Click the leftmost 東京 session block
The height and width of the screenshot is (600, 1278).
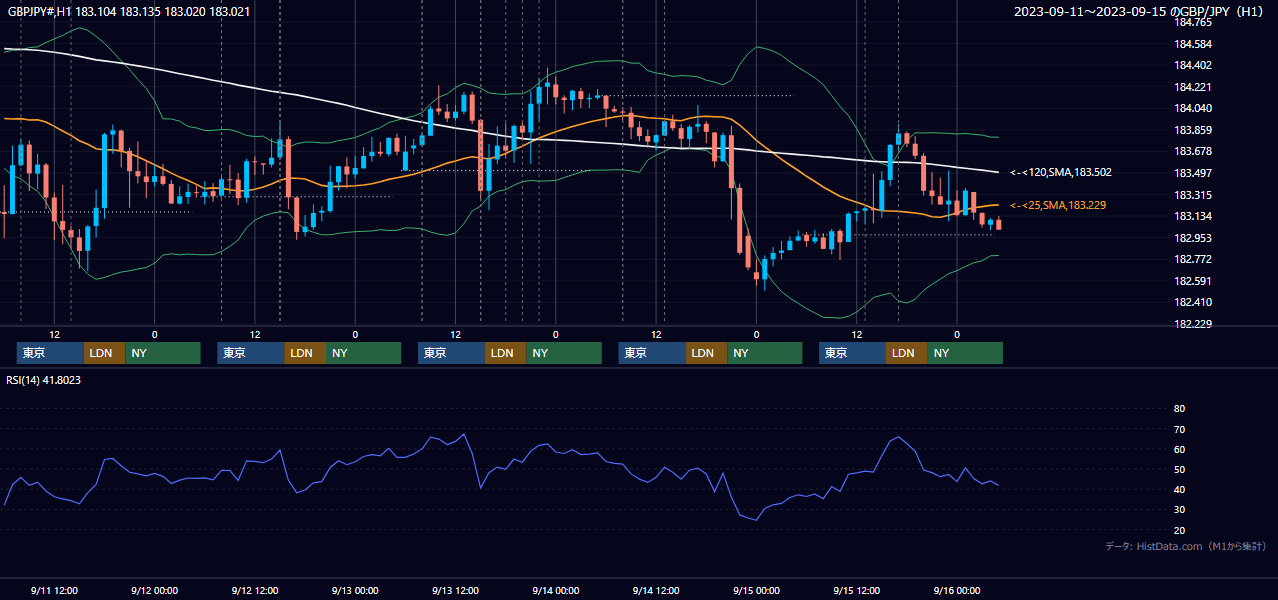pyautogui.click(x=50, y=353)
